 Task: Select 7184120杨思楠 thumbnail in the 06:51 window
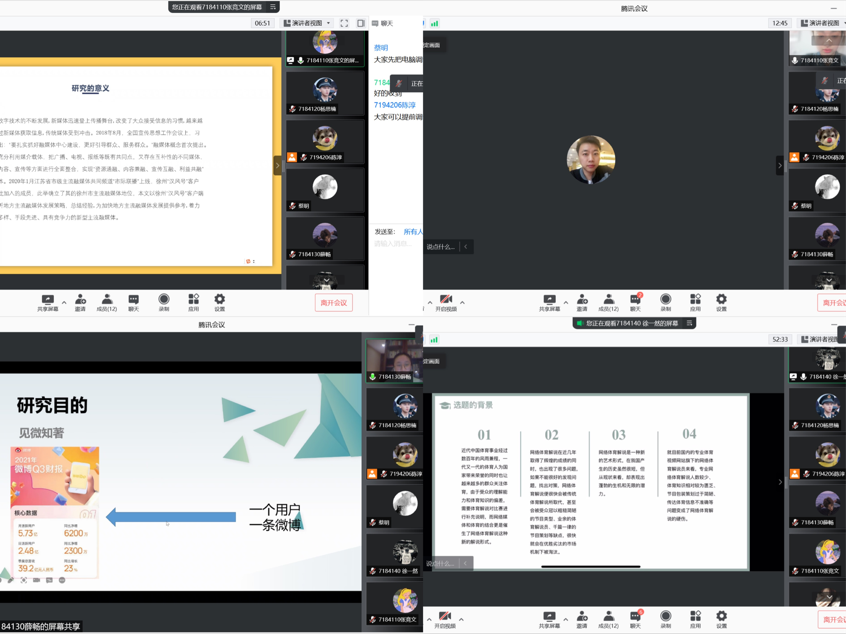[x=325, y=92]
